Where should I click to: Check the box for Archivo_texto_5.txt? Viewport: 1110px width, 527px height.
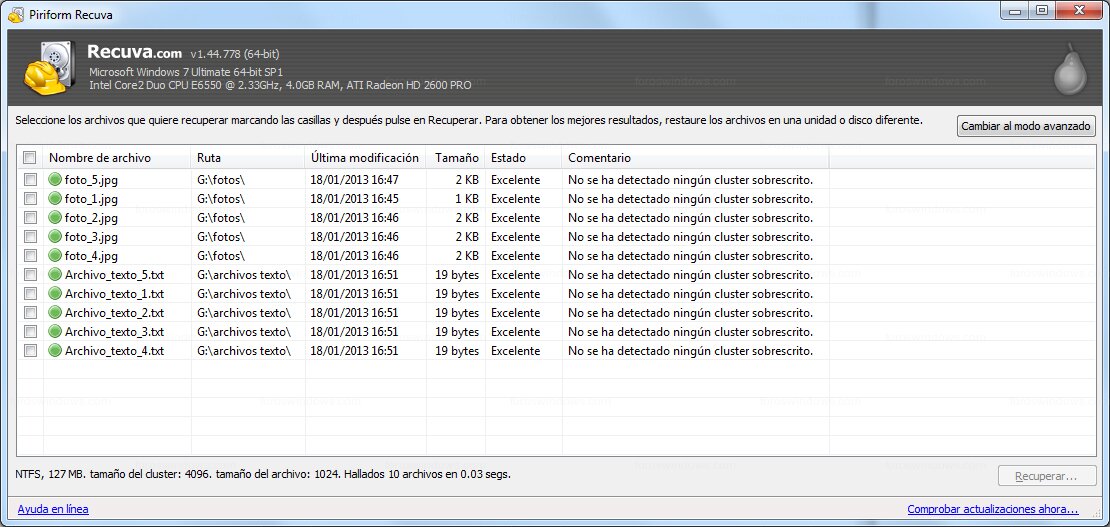pyautogui.click(x=30, y=275)
